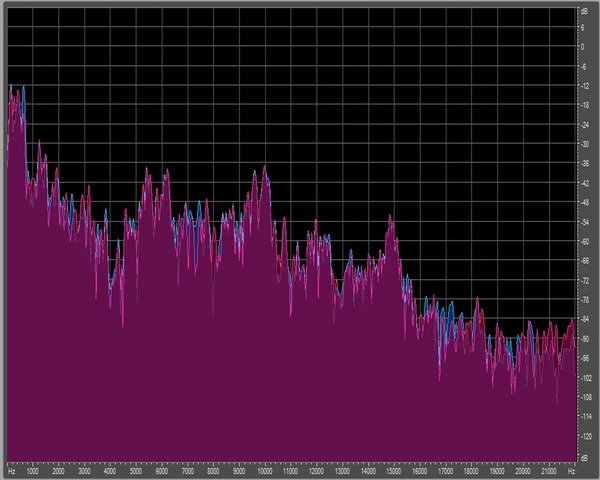Click the spectrum peak tip at 10000 Hz
The image size is (600, 480).
point(265,167)
